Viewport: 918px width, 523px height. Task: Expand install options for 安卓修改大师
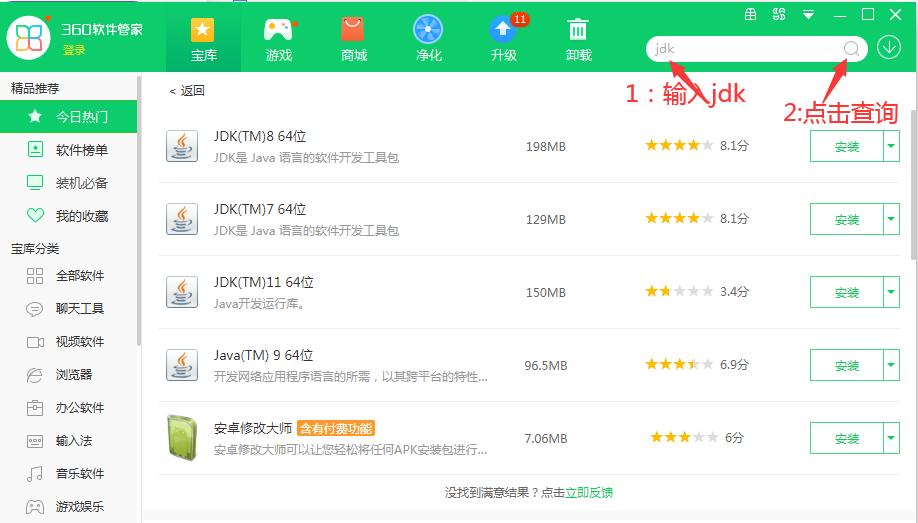[x=891, y=438]
